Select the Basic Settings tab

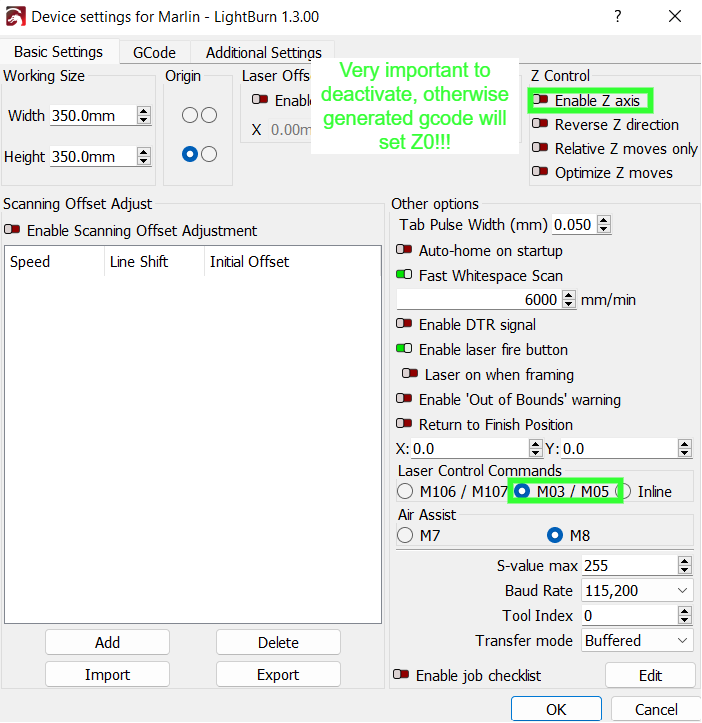pyautogui.click(x=59, y=52)
